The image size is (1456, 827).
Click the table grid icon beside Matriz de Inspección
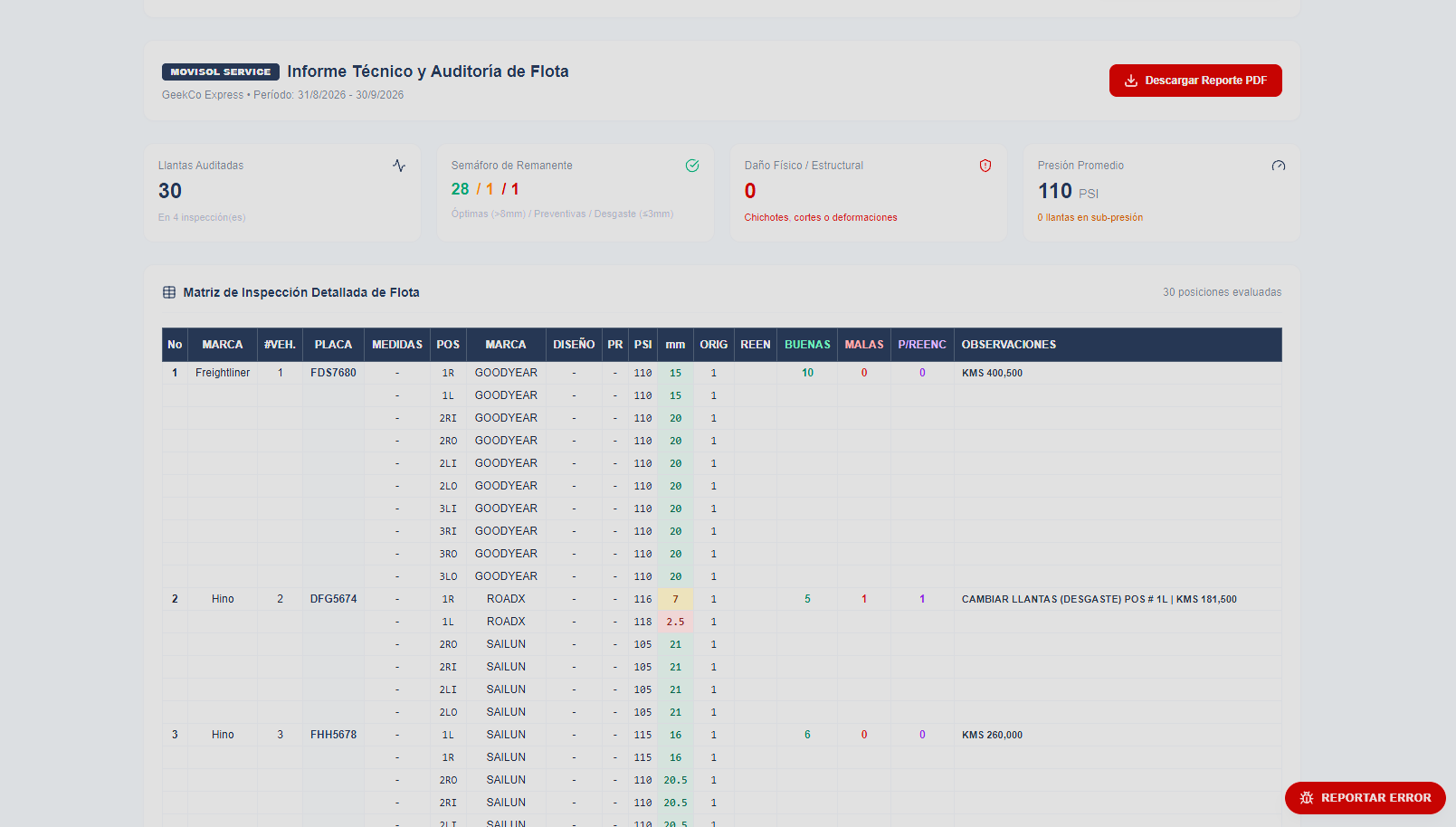pos(169,292)
